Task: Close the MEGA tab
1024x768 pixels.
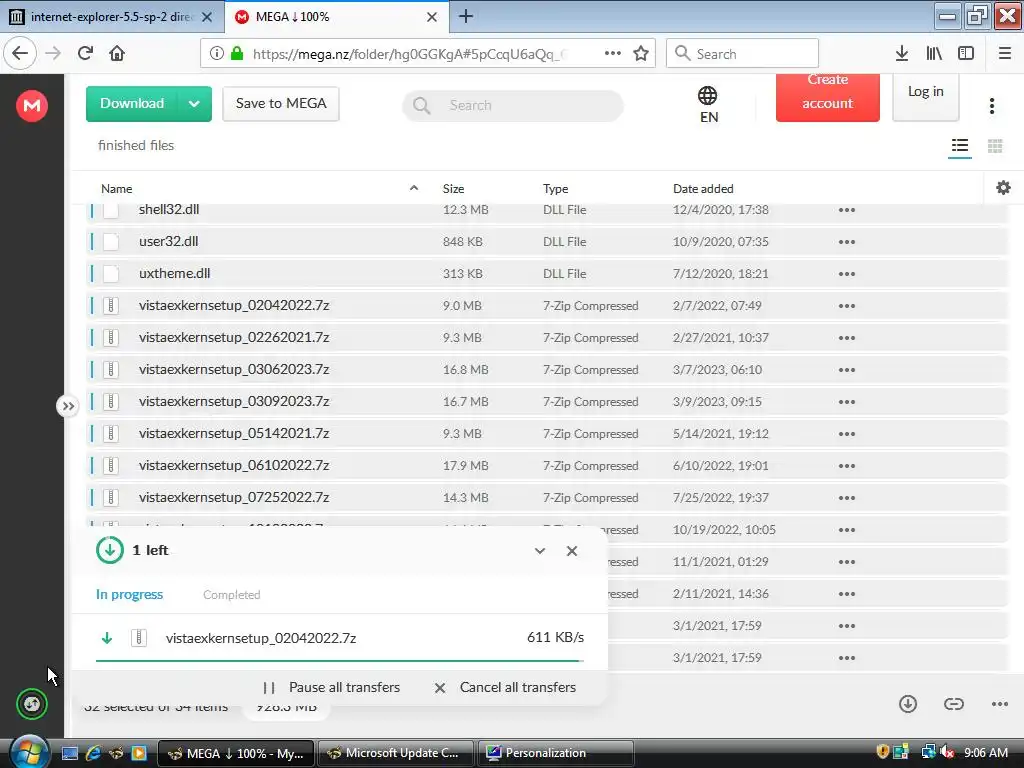Action: [x=432, y=17]
